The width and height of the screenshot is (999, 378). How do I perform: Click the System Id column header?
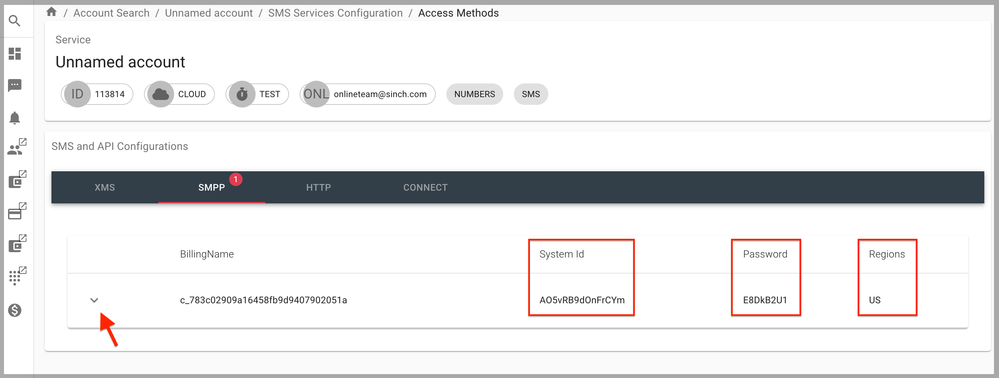561,254
